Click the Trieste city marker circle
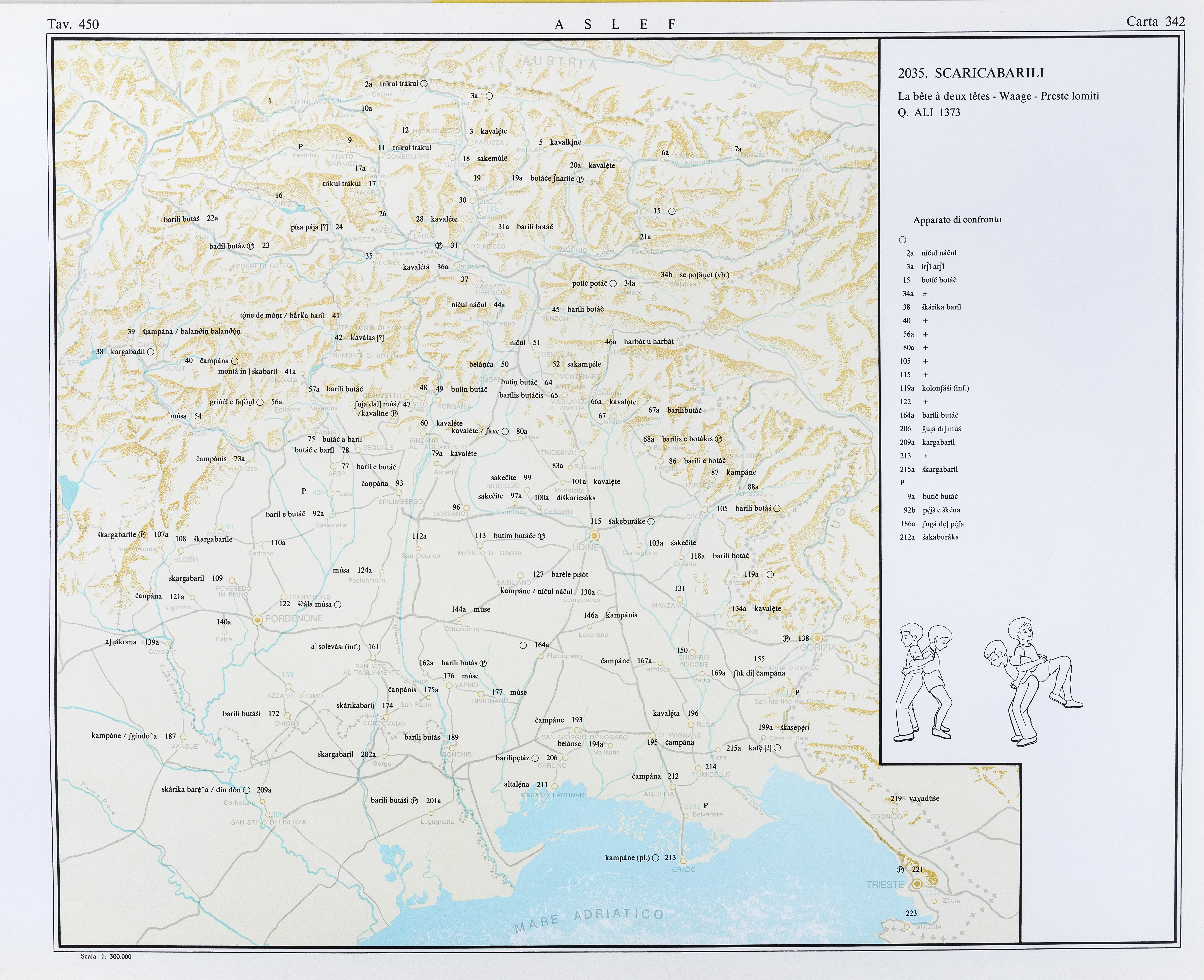 [x=917, y=884]
